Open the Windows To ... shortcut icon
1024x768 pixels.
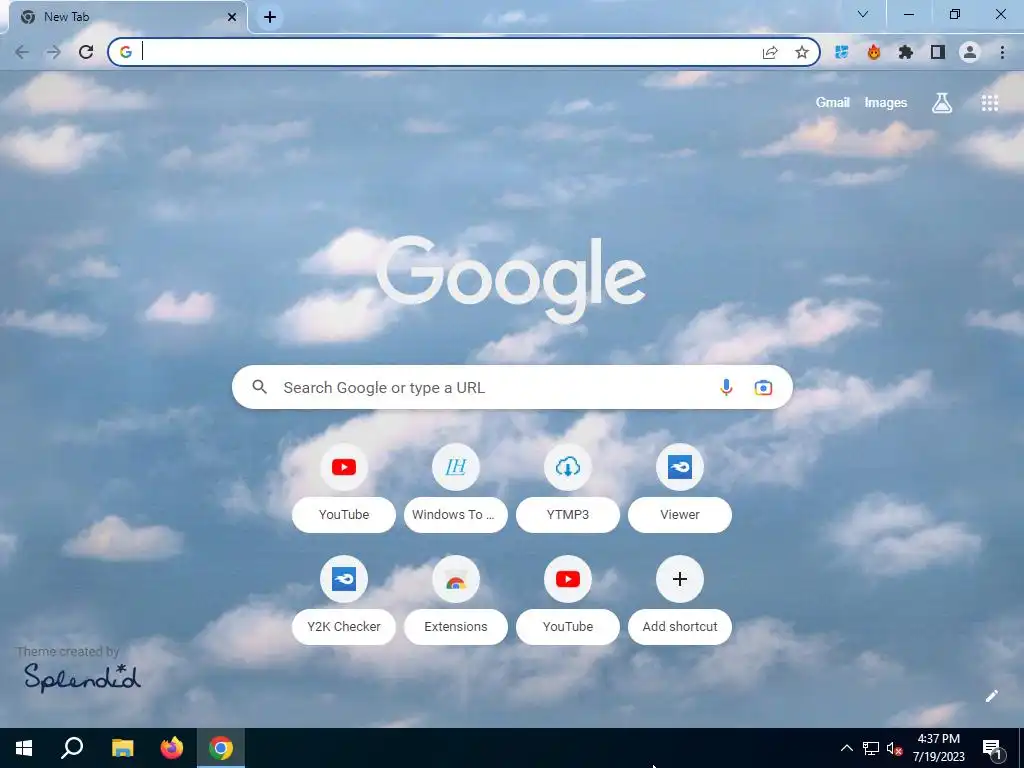[x=456, y=467]
